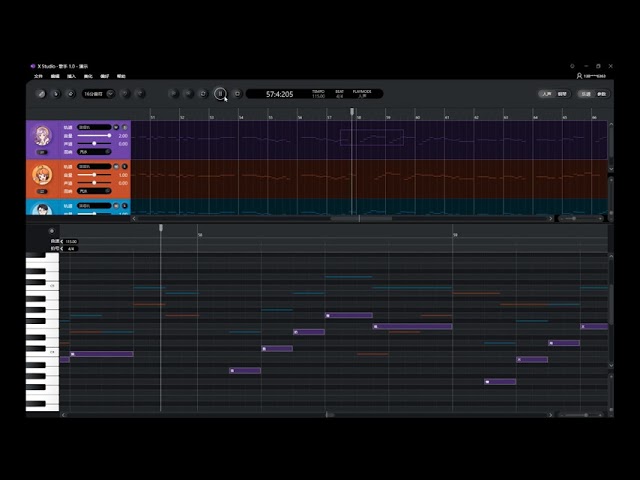This screenshot has width=640, height=480.
Task: Mute the purple track with M button
Action: pyautogui.click(x=116, y=127)
